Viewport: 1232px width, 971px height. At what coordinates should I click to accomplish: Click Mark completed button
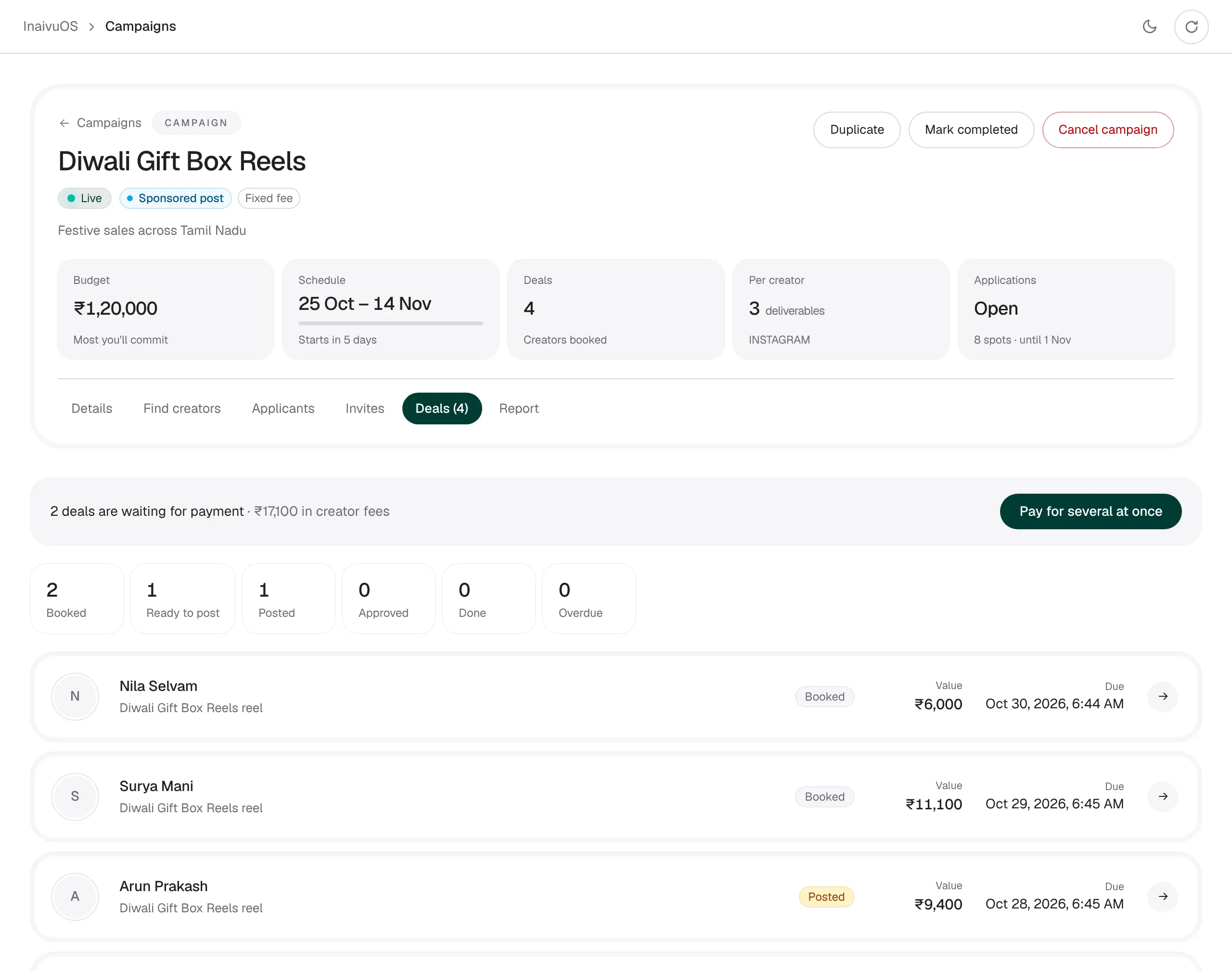pos(971,129)
